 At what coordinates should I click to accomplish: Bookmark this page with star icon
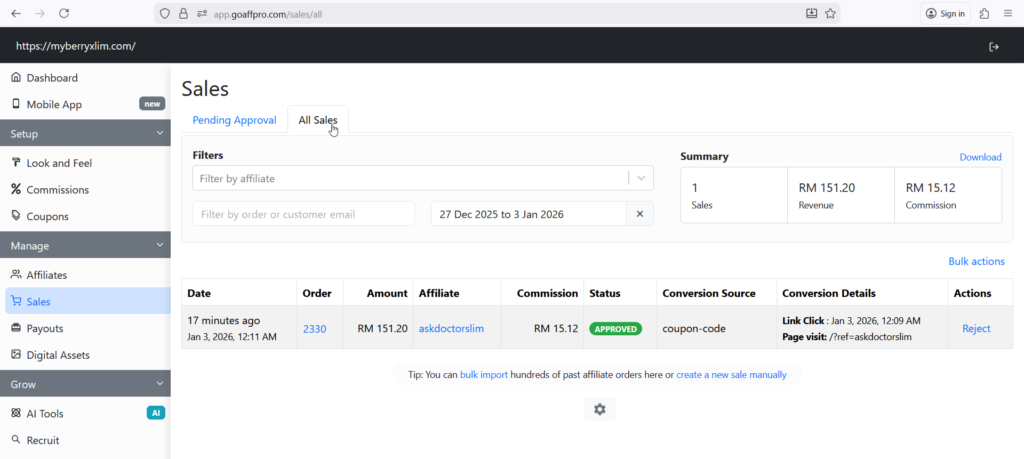[830, 13]
